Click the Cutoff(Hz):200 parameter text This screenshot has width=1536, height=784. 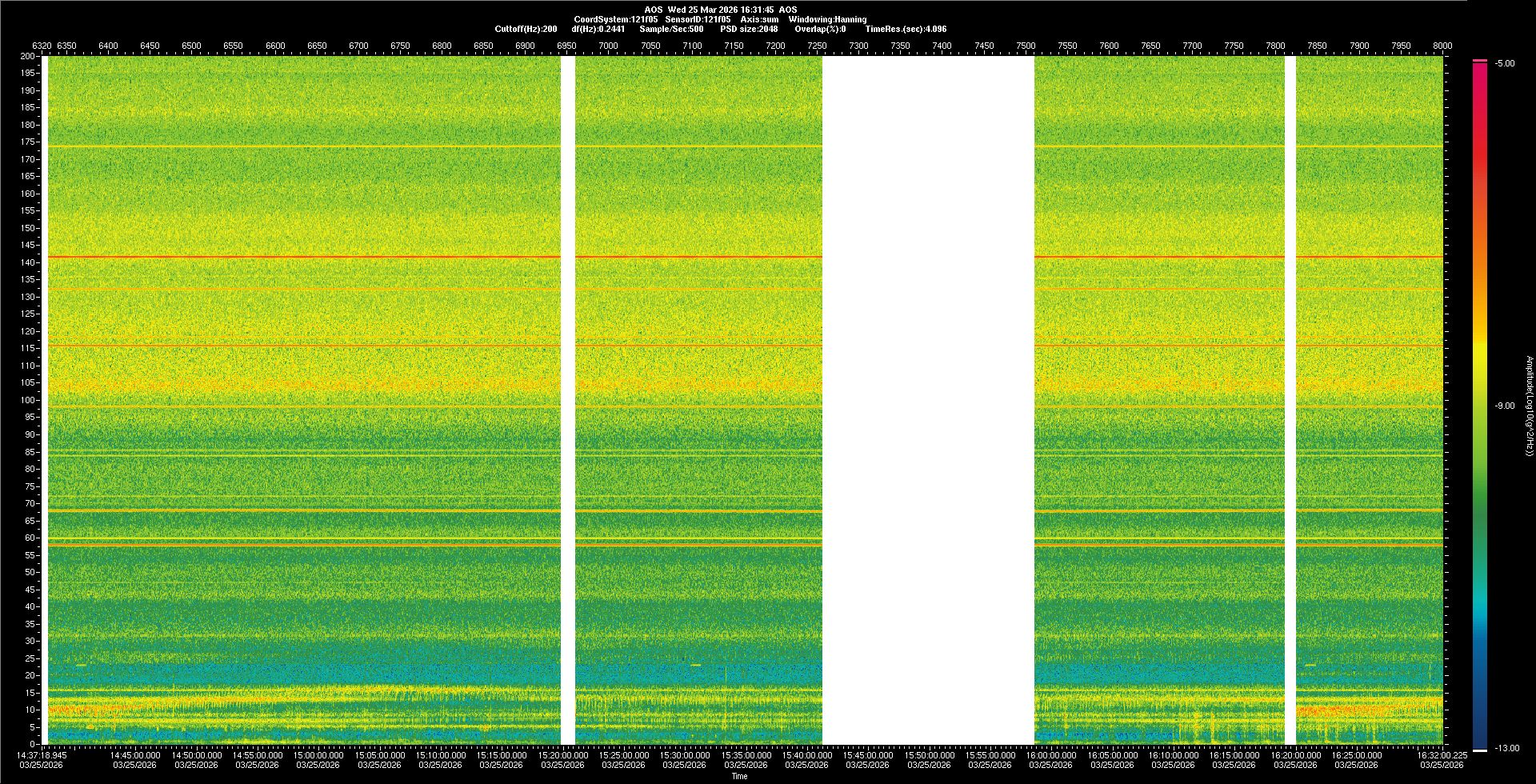pyautogui.click(x=526, y=29)
